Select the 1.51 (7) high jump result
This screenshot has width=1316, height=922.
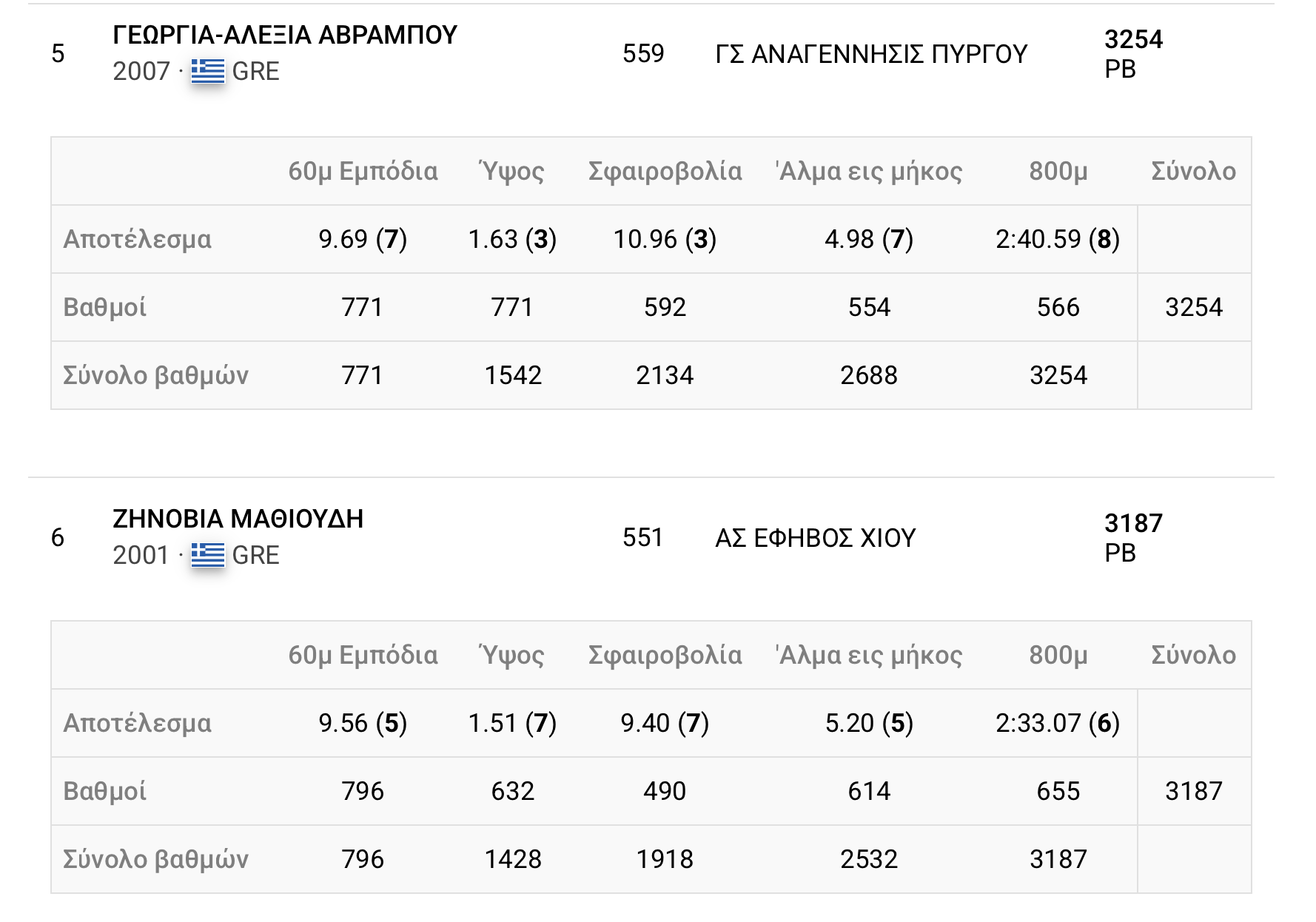click(512, 723)
